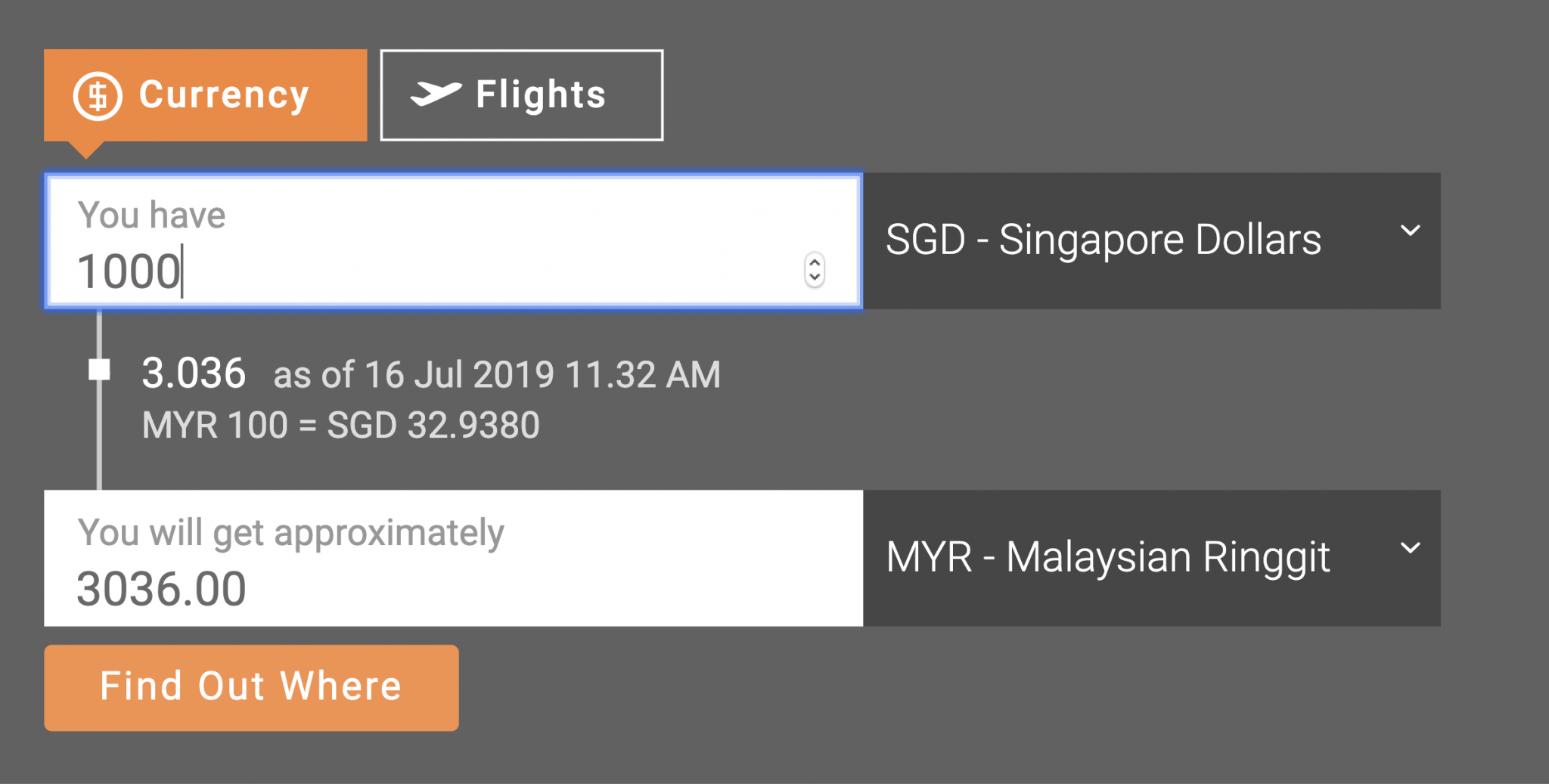
Task: Click the chevron arrow beside Malaysian Ringgit
Action: [1410, 548]
